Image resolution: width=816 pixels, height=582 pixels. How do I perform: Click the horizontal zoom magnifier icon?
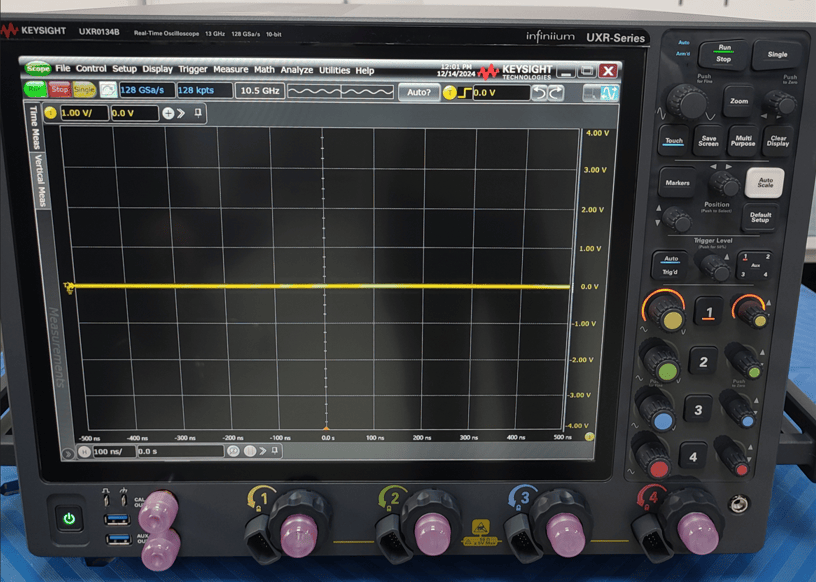tap(233, 451)
